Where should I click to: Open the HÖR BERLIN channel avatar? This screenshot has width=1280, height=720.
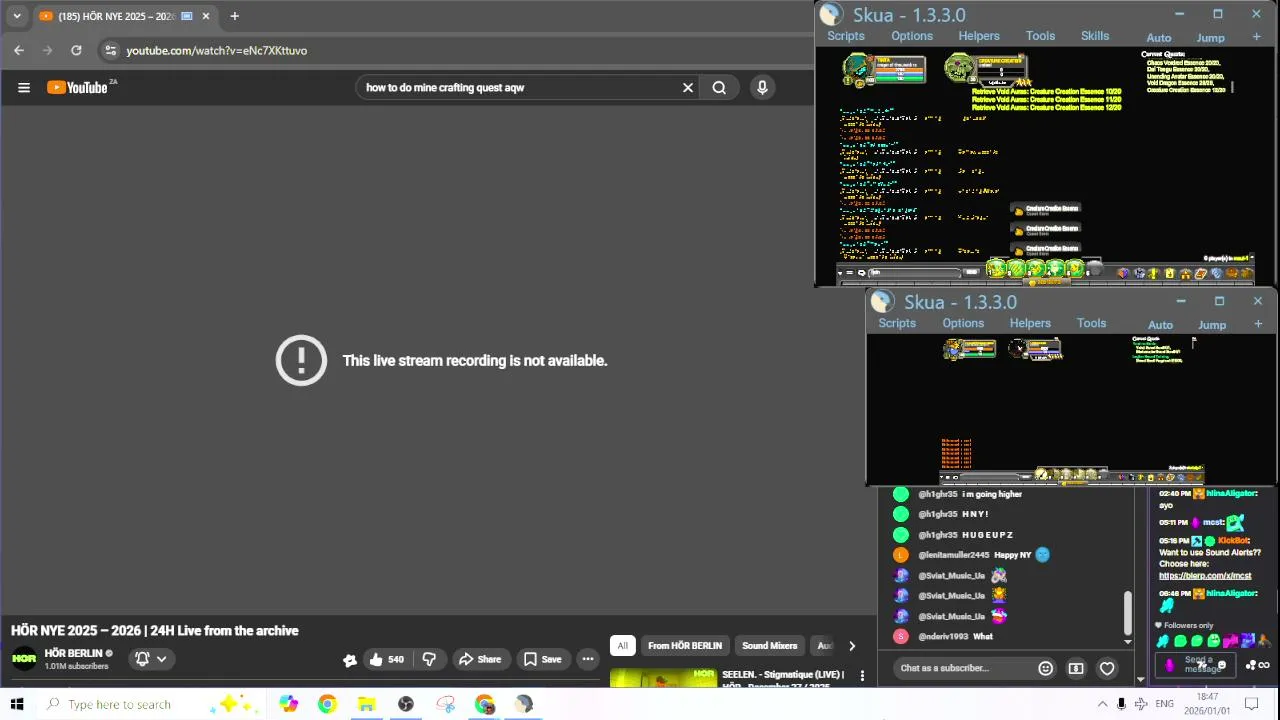tap(24, 659)
